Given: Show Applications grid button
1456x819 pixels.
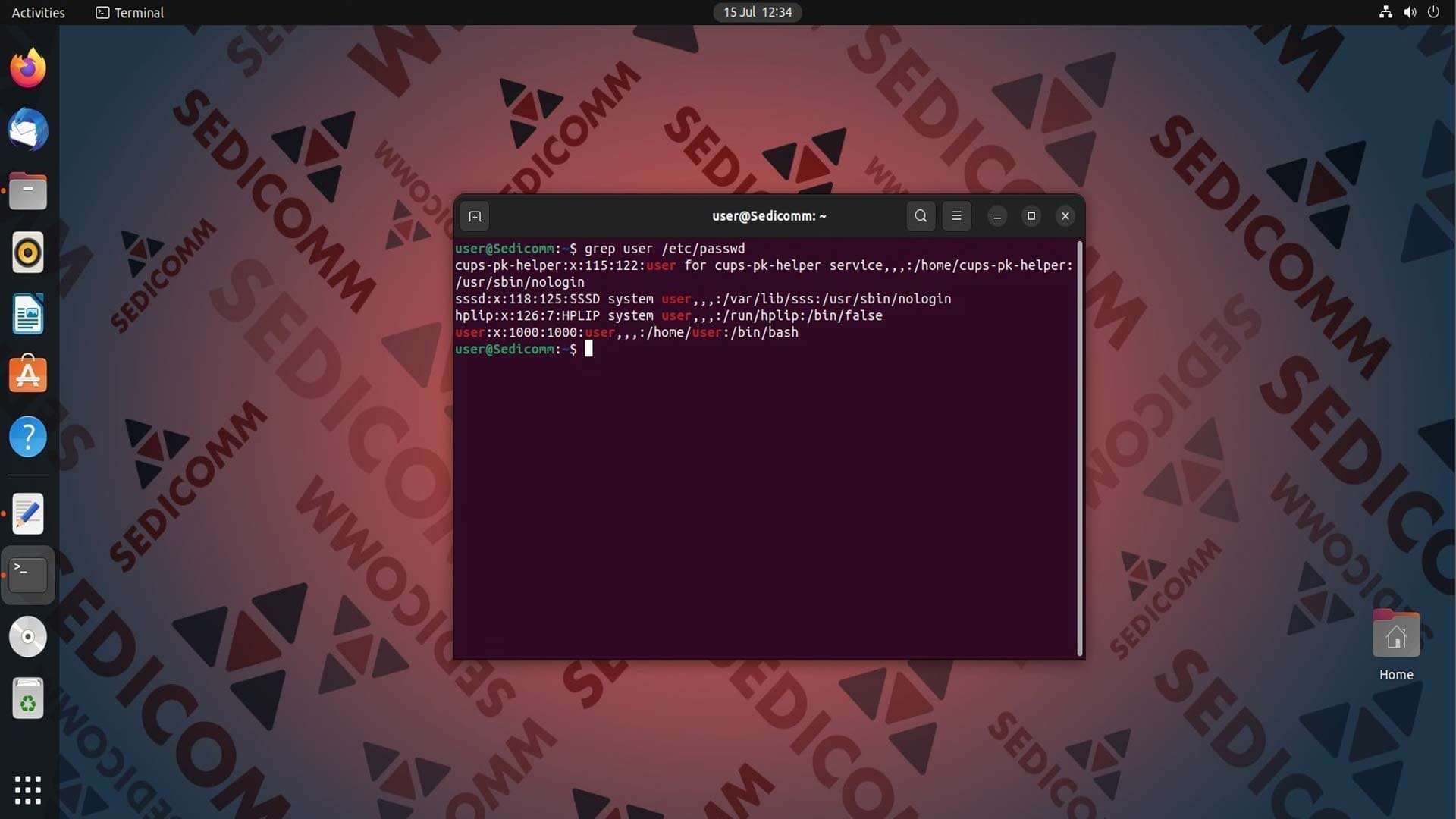Looking at the screenshot, I should click(x=28, y=789).
